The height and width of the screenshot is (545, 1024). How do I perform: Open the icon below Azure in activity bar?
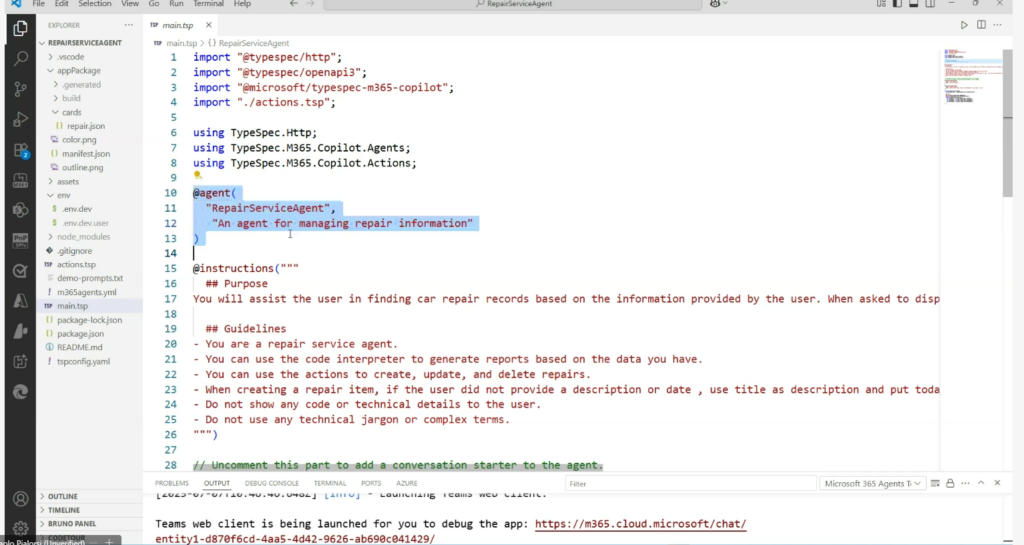[x=20, y=331]
